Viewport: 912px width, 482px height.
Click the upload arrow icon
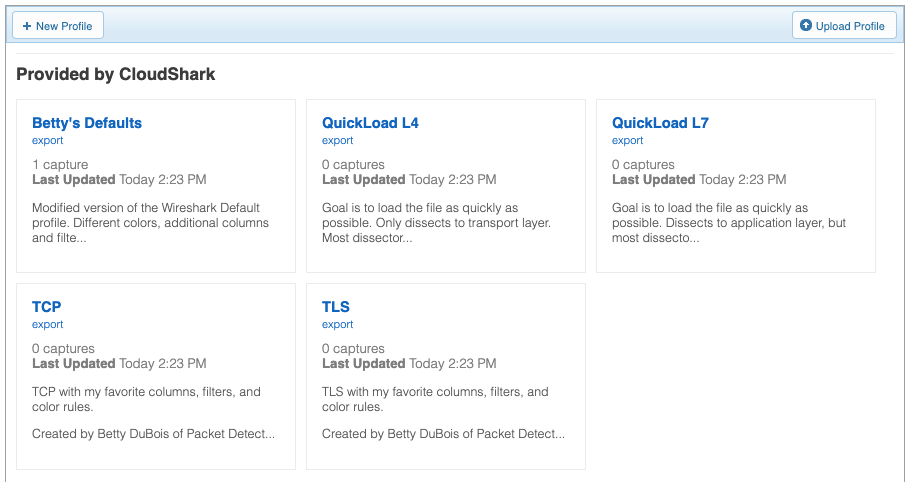tap(806, 26)
